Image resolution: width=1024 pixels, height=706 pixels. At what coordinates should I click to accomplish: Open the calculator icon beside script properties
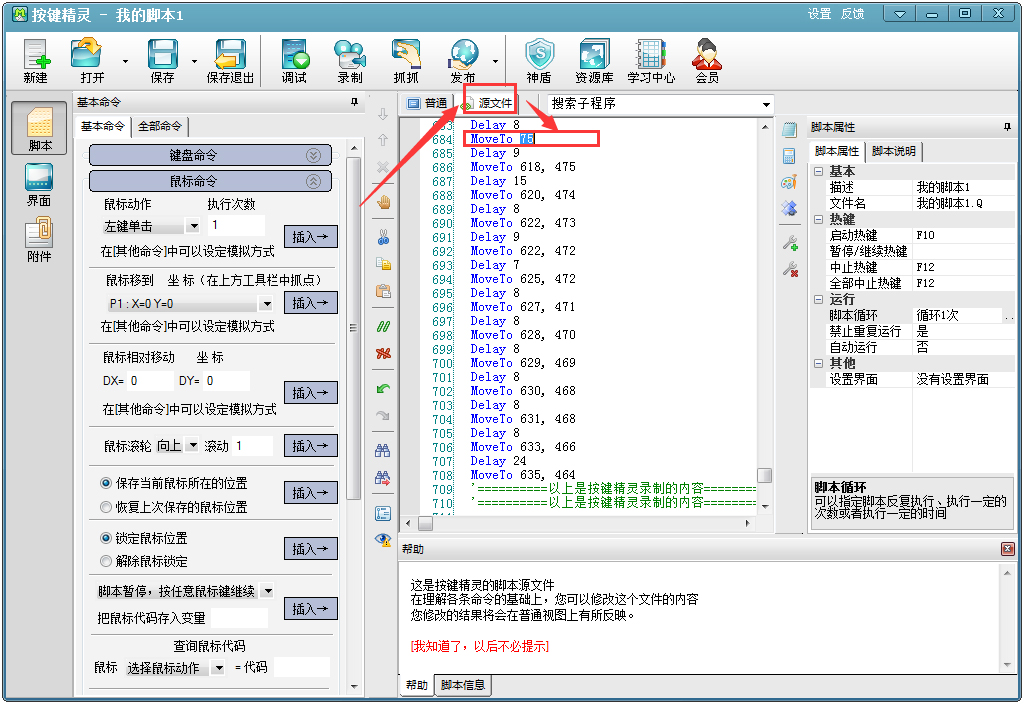(x=790, y=155)
